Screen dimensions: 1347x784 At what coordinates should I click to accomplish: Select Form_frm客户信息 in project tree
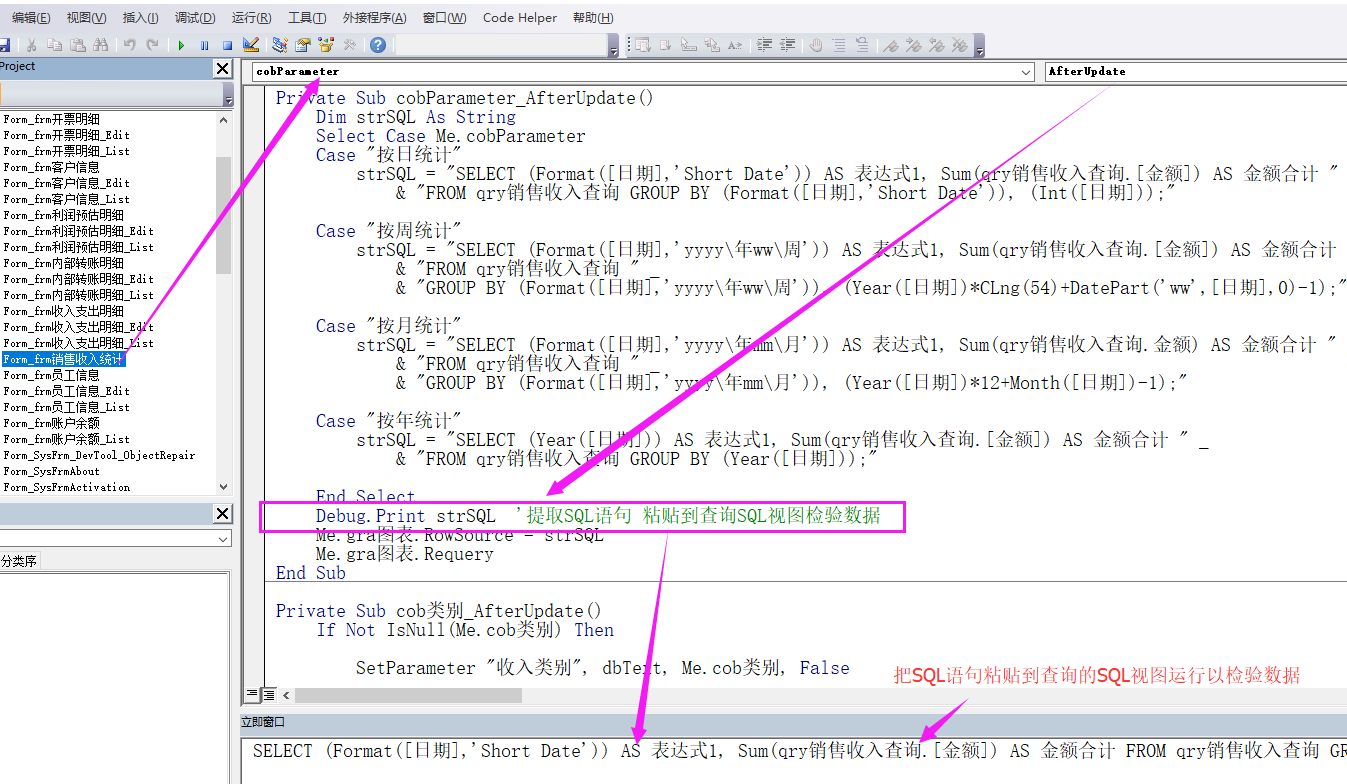pyautogui.click(x=52, y=167)
